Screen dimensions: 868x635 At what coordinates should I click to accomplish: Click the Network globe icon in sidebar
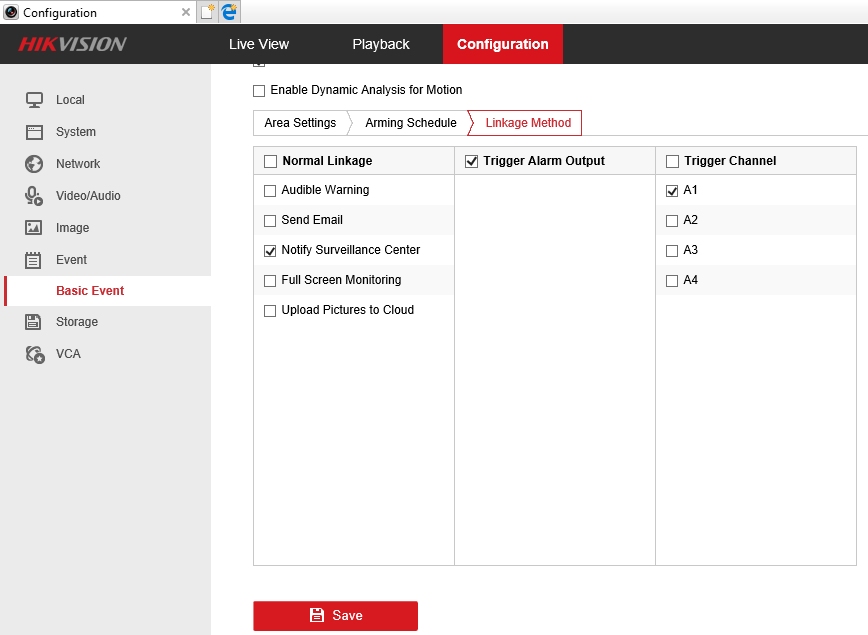(x=34, y=164)
